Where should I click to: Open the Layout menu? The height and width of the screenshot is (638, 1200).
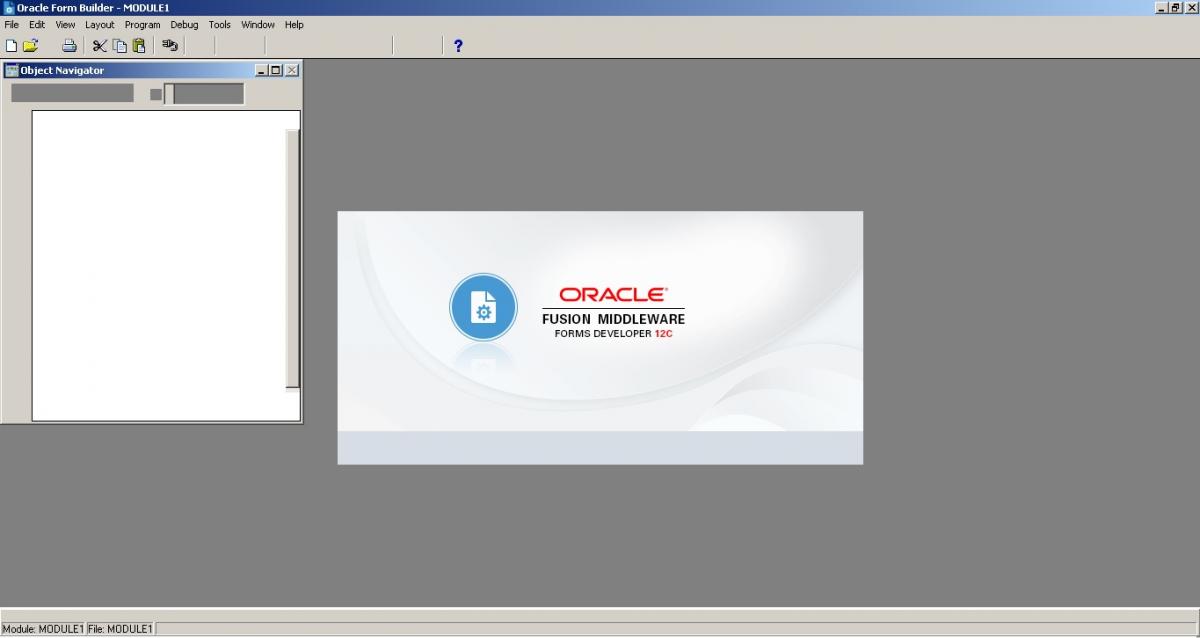pos(99,24)
